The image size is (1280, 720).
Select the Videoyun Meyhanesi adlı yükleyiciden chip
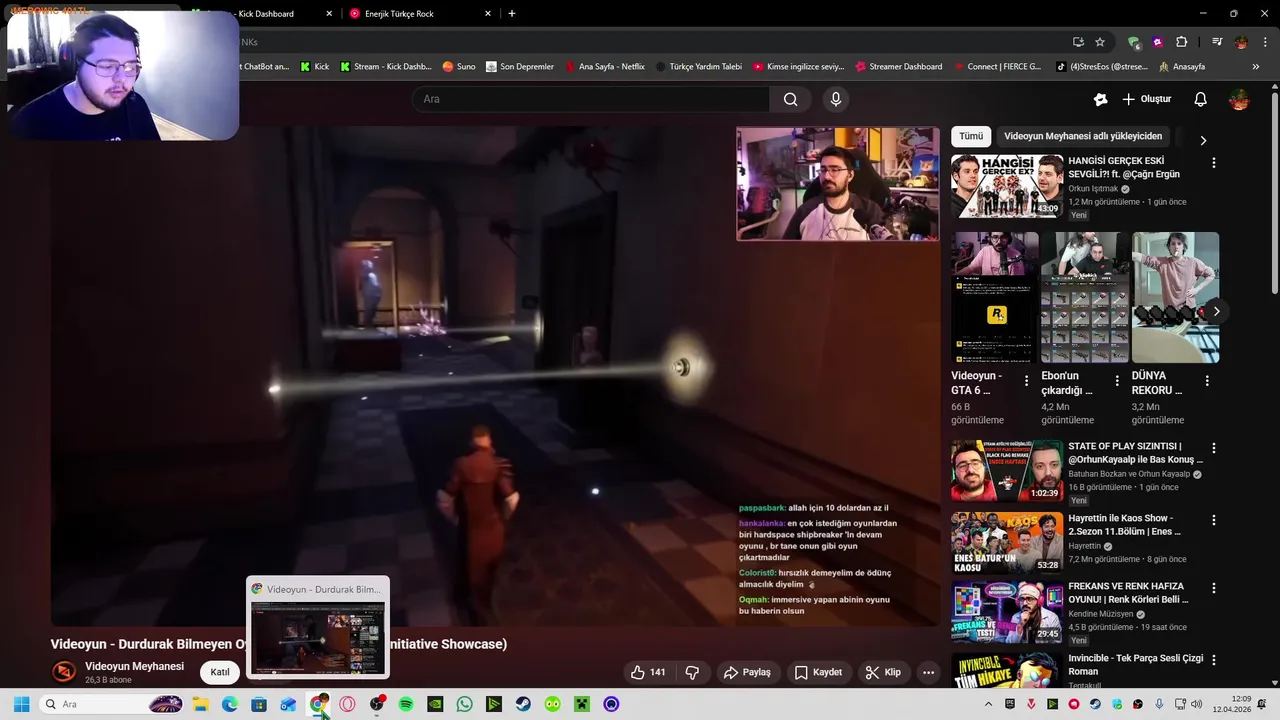(x=1083, y=136)
